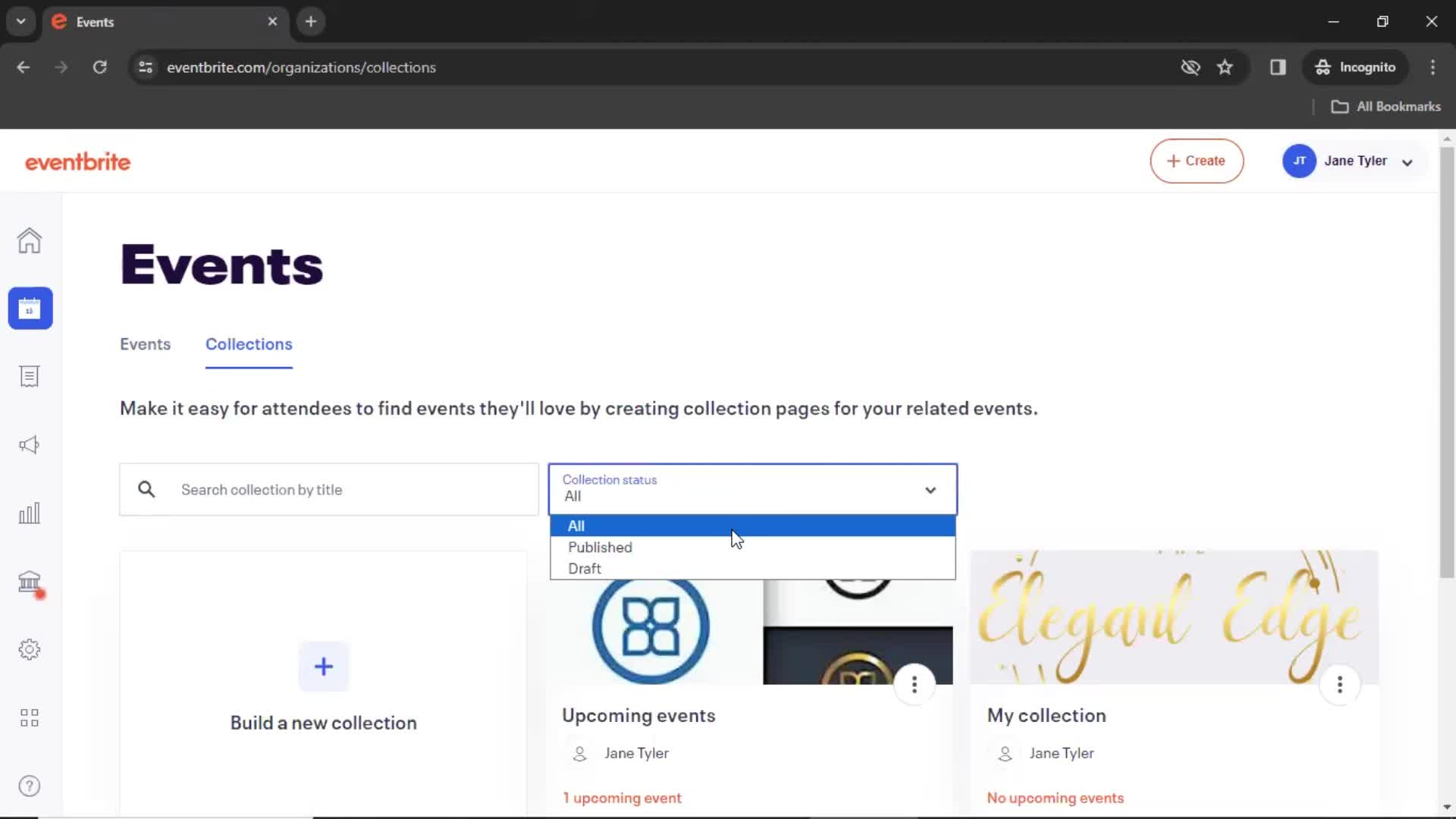This screenshot has width=1456, height=819.
Task: Select Draft in collection status list
Action: [x=753, y=568]
